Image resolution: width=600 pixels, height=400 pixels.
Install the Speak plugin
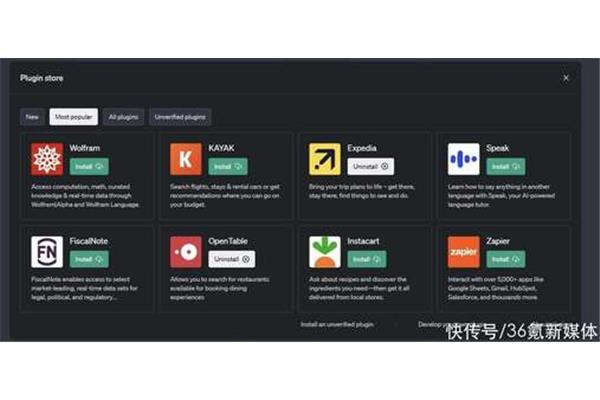(506, 167)
